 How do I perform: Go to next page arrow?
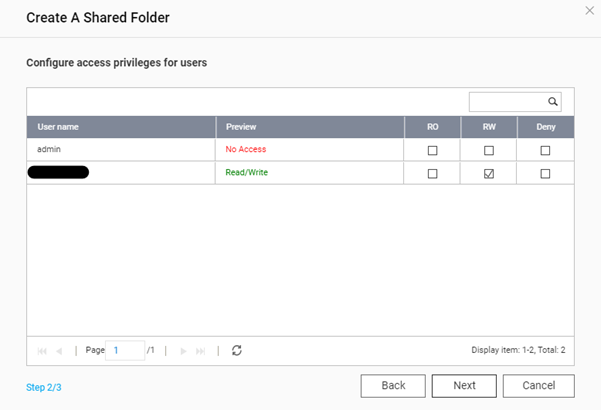(x=183, y=351)
